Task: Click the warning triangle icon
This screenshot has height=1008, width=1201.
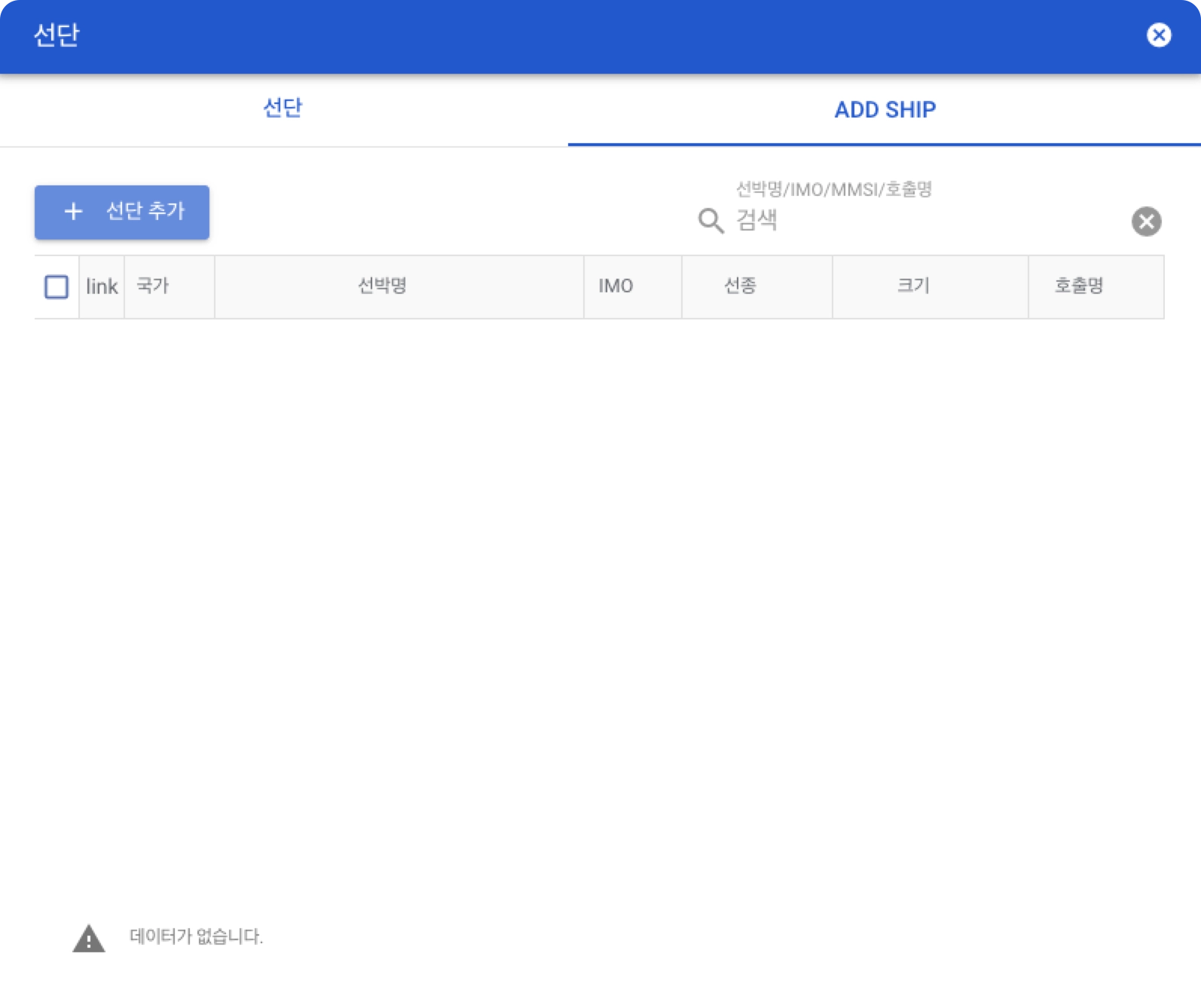Action: (89, 939)
